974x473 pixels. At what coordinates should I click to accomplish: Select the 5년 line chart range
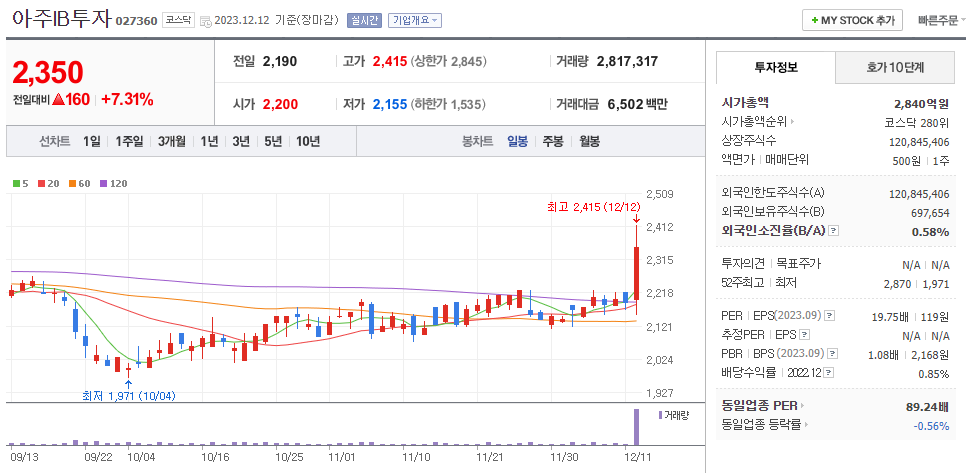(x=273, y=141)
